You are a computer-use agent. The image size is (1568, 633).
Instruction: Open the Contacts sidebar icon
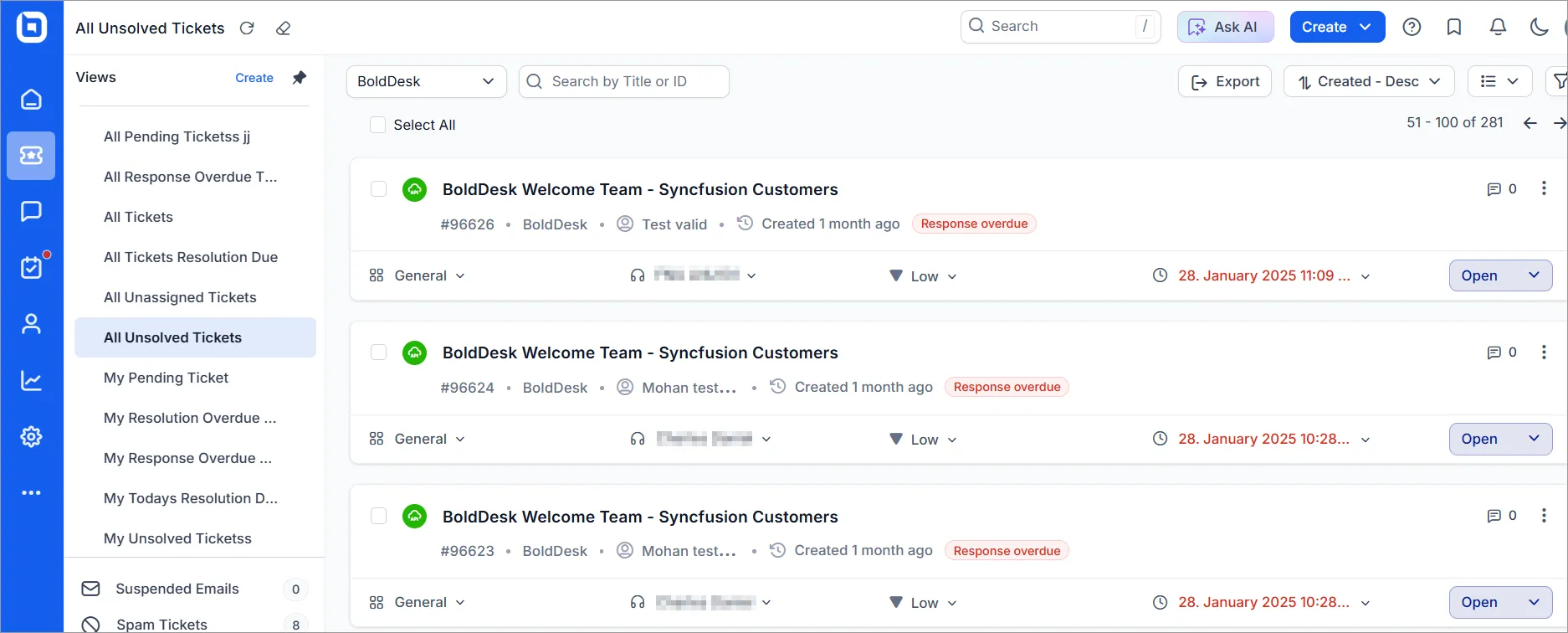[31, 324]
